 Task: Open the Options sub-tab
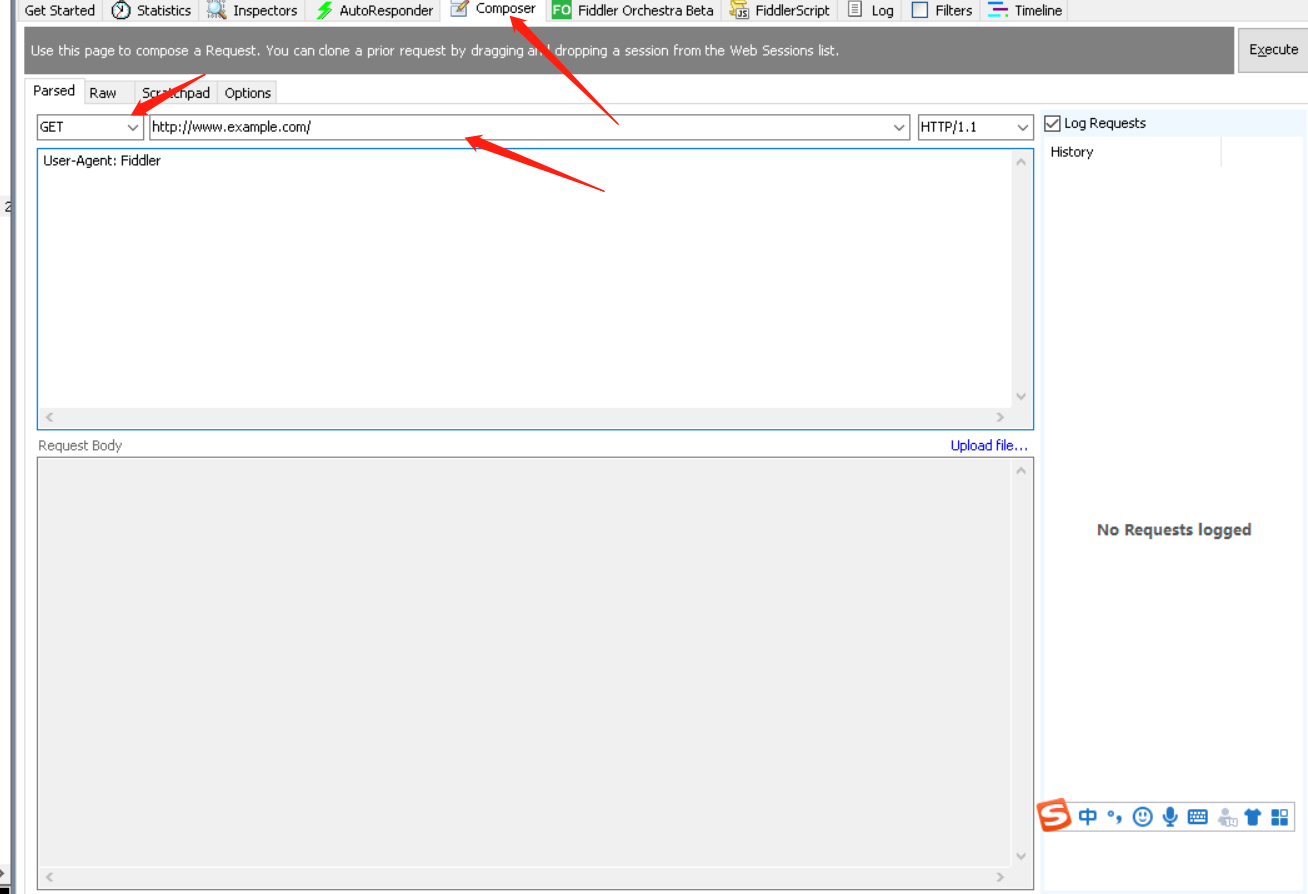[x=247, y=93]
